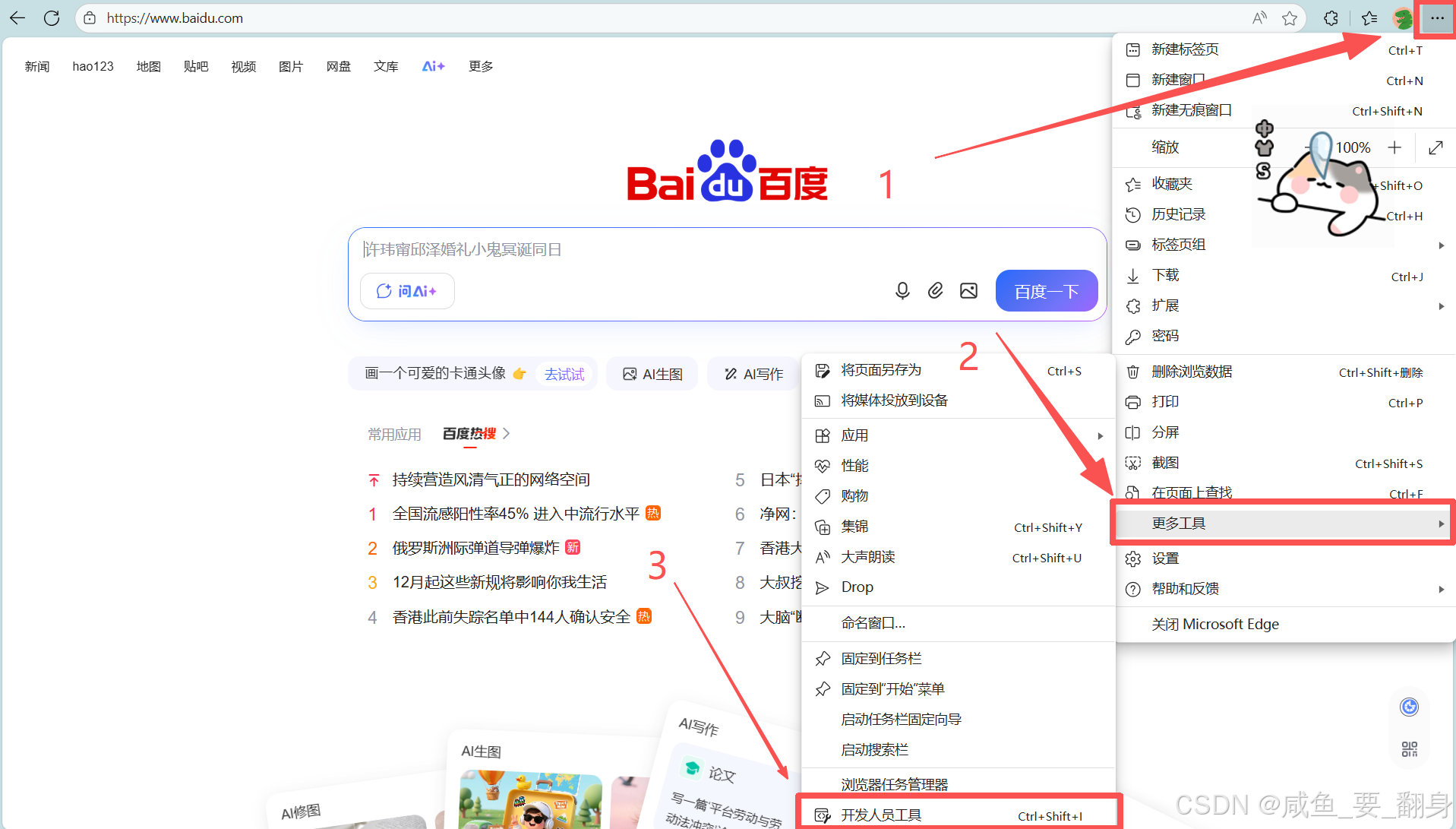Choose 密码 in the Edge menu
The width and height of the screenshot is (1456, 829).
pos(1284,337)
